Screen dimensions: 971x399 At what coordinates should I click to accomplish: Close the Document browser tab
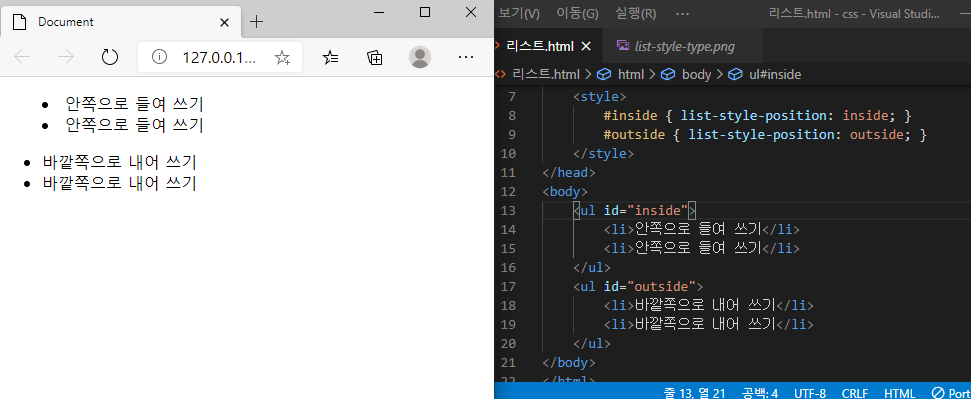(x=225, y=22)
